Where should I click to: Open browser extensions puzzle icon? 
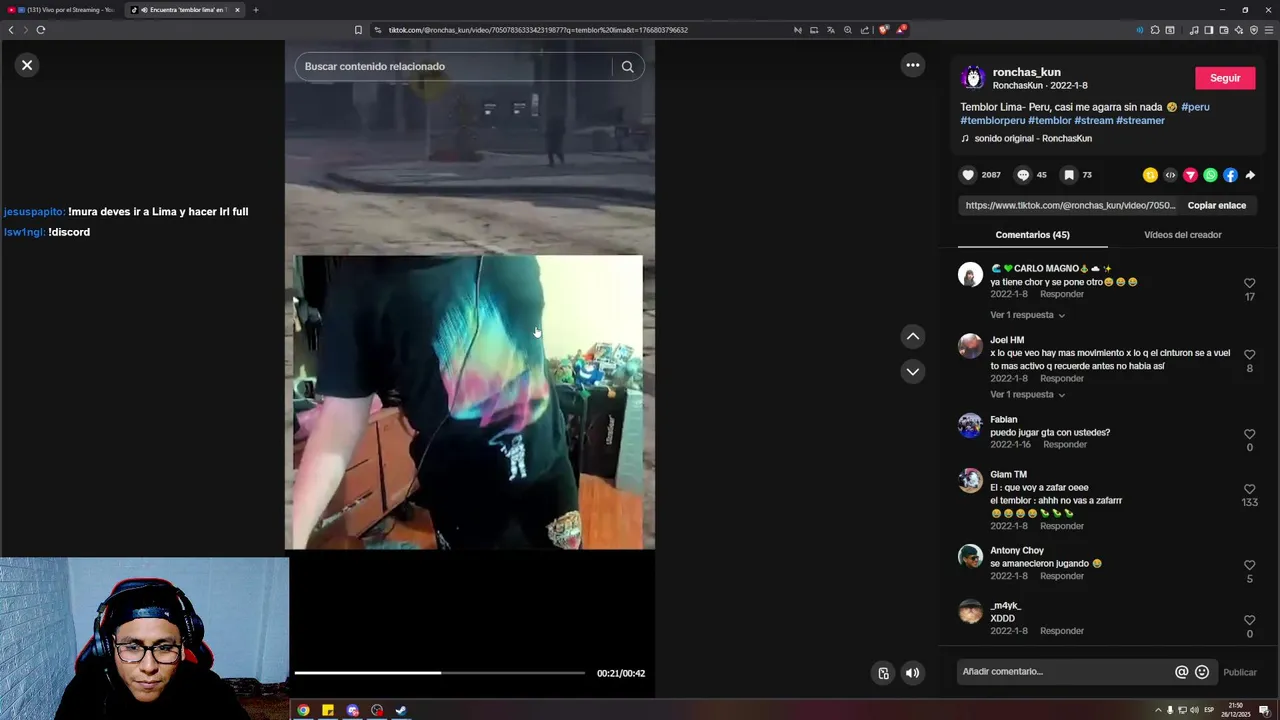coord(1155,30)
